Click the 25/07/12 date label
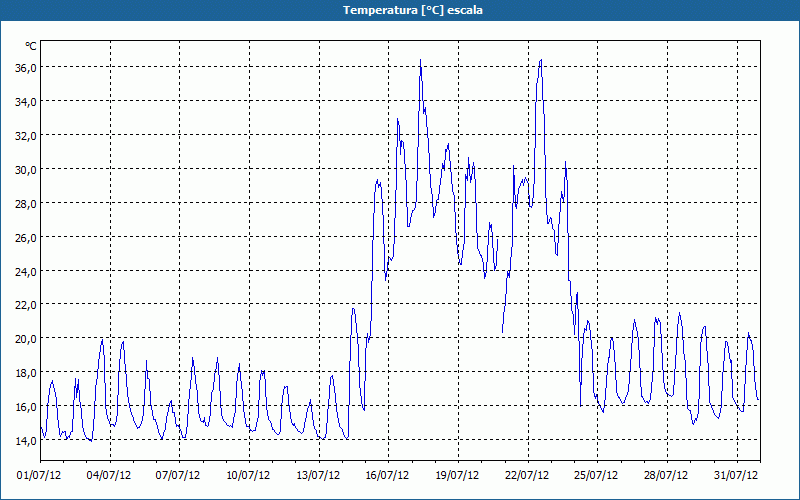The width and height of the screenshot is (800, 500). (x=596, y=476)
